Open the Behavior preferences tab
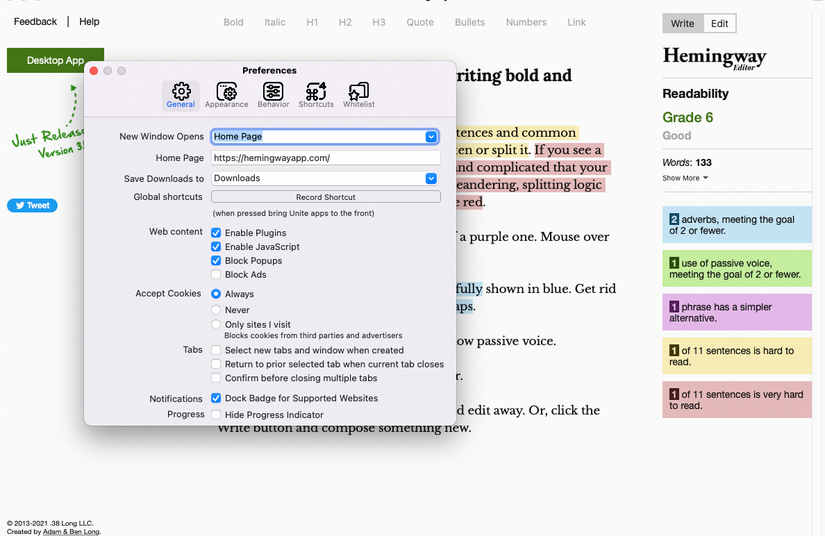Viewport: 825px width, 536px height. pyautogui.click(x=273, y=95)
